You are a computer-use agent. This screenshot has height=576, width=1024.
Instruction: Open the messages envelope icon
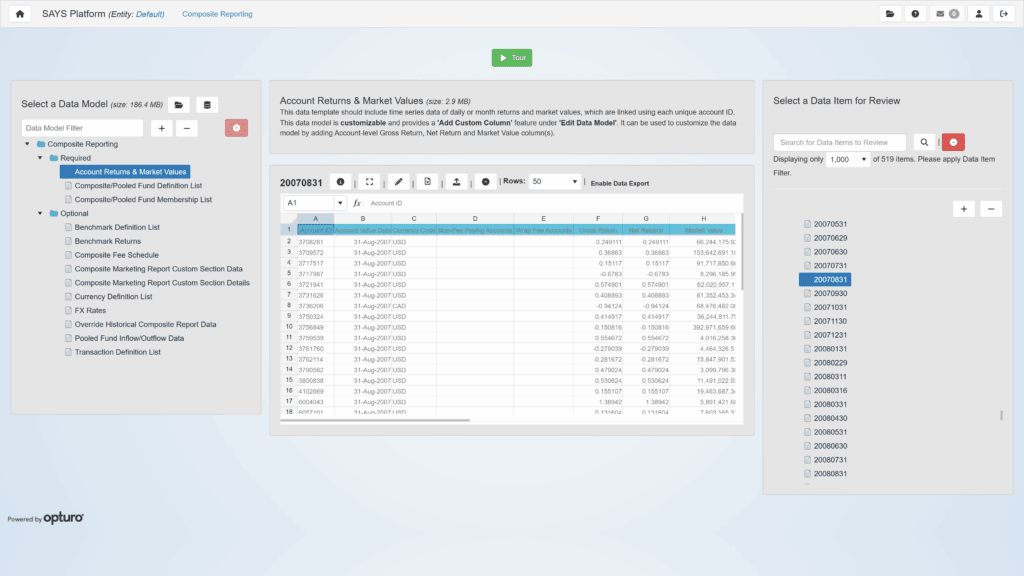click(946, 14)
